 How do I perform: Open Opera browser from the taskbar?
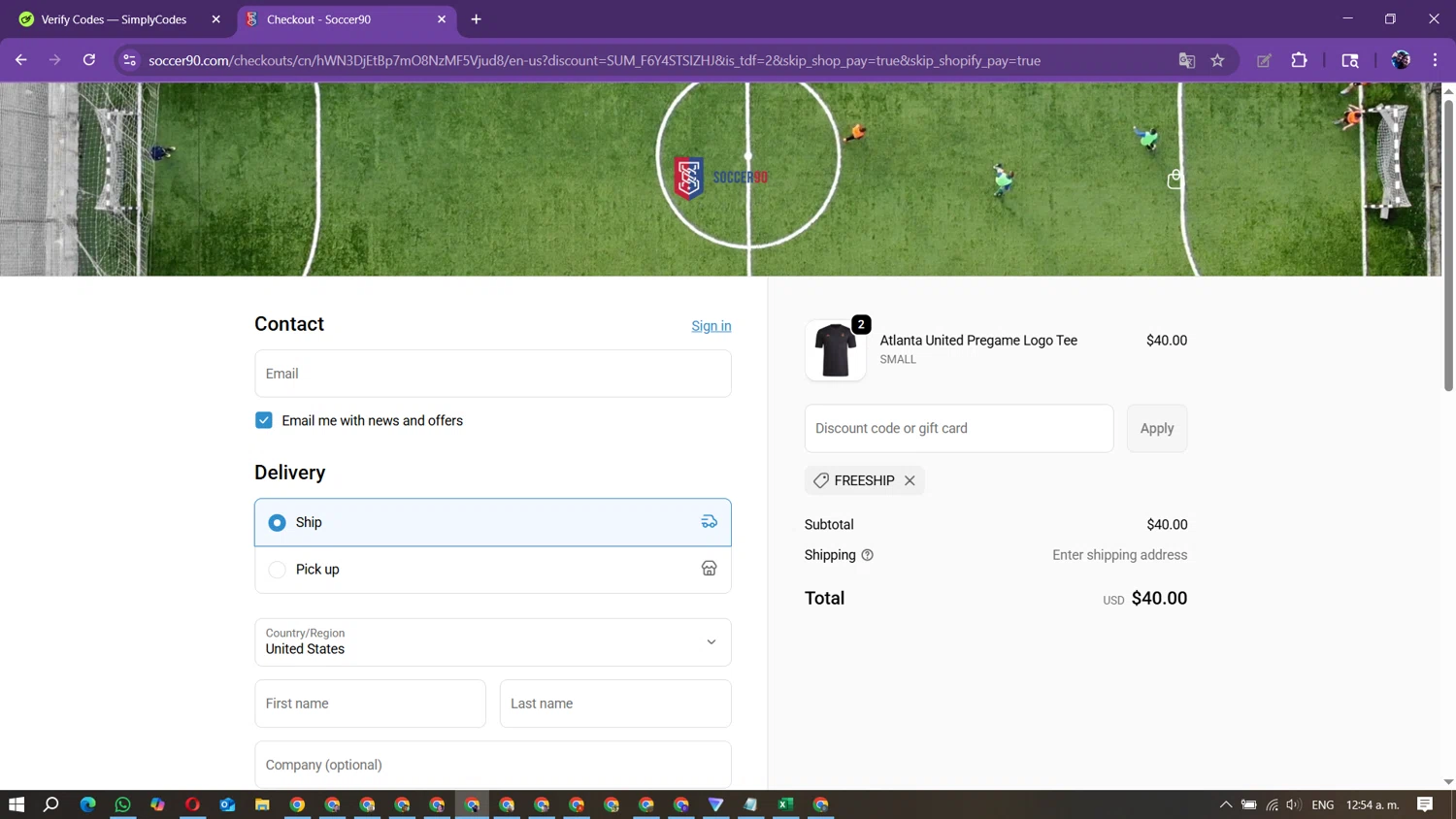pos(192,804)
